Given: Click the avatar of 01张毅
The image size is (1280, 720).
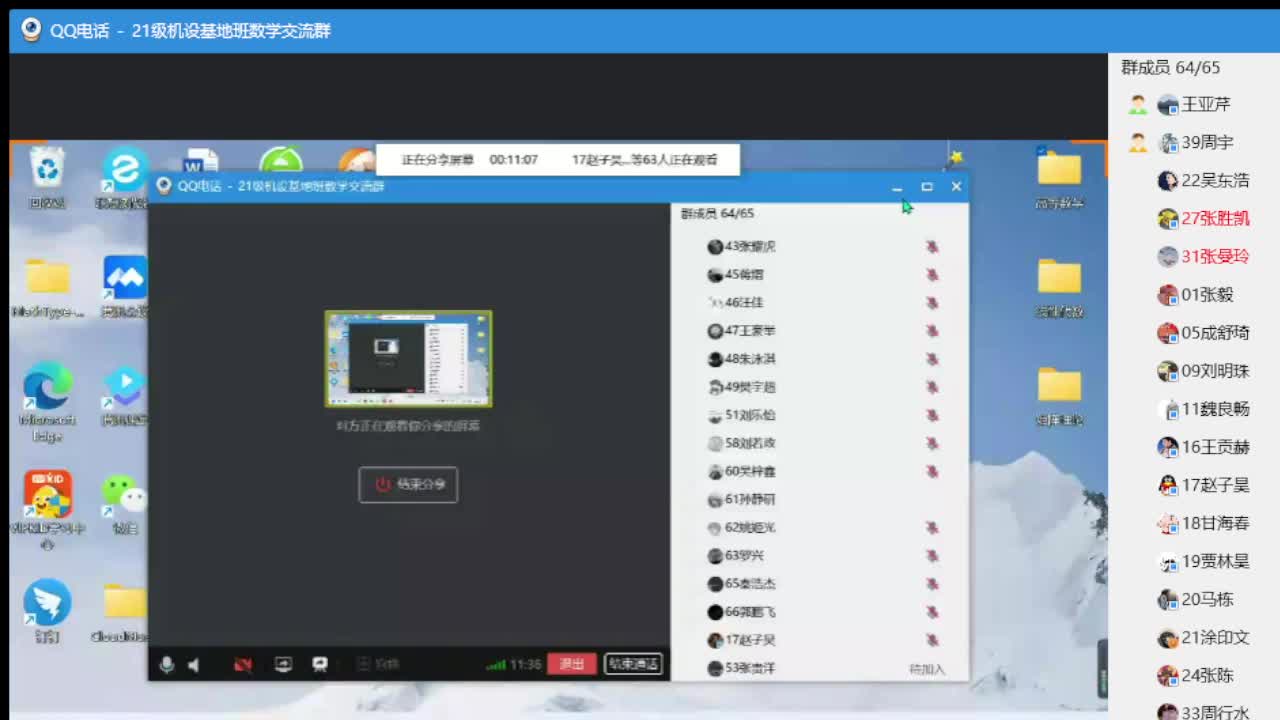Looking at the screenshot, I should coord(1168,295).
